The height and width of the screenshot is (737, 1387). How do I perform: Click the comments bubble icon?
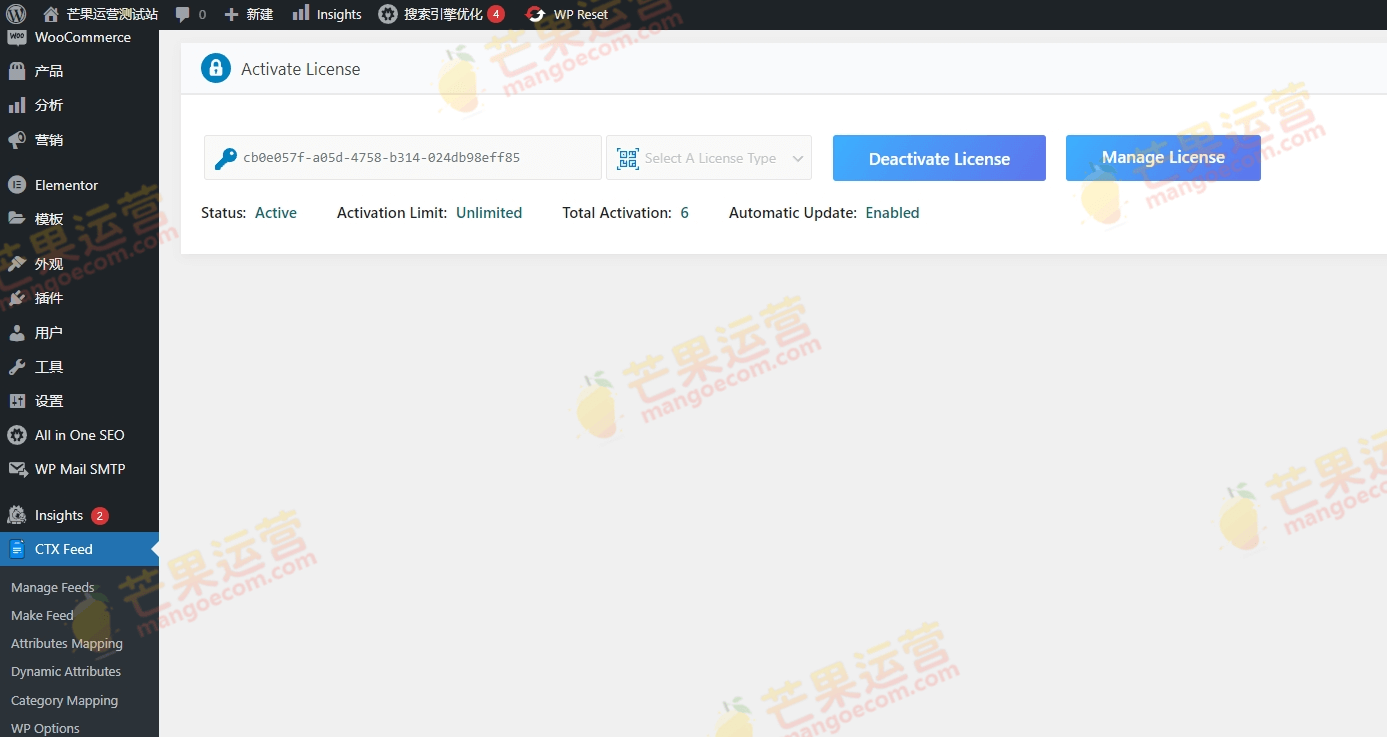click(183, 14)
